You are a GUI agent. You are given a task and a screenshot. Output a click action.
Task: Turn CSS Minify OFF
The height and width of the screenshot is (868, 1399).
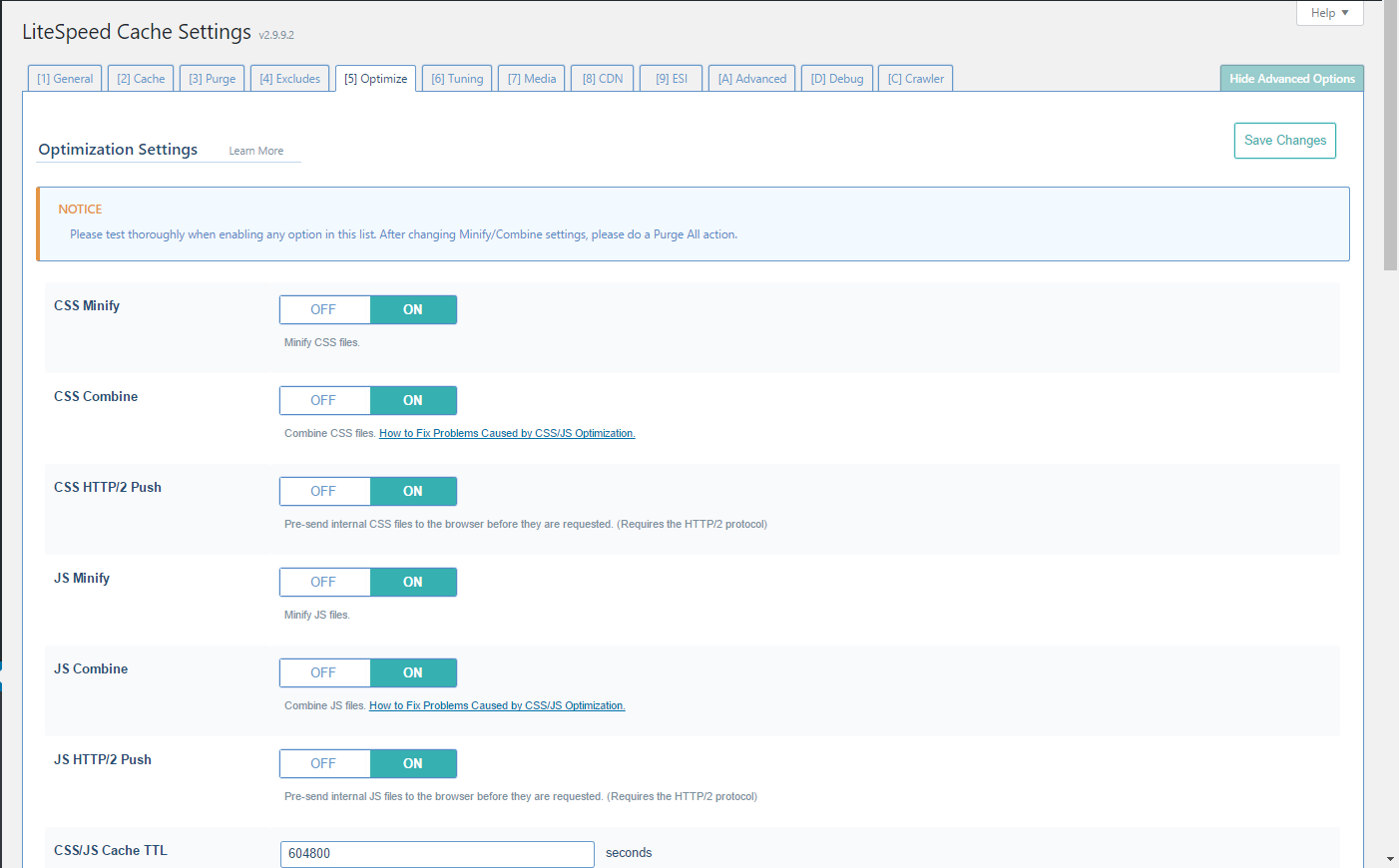point(324,310)
